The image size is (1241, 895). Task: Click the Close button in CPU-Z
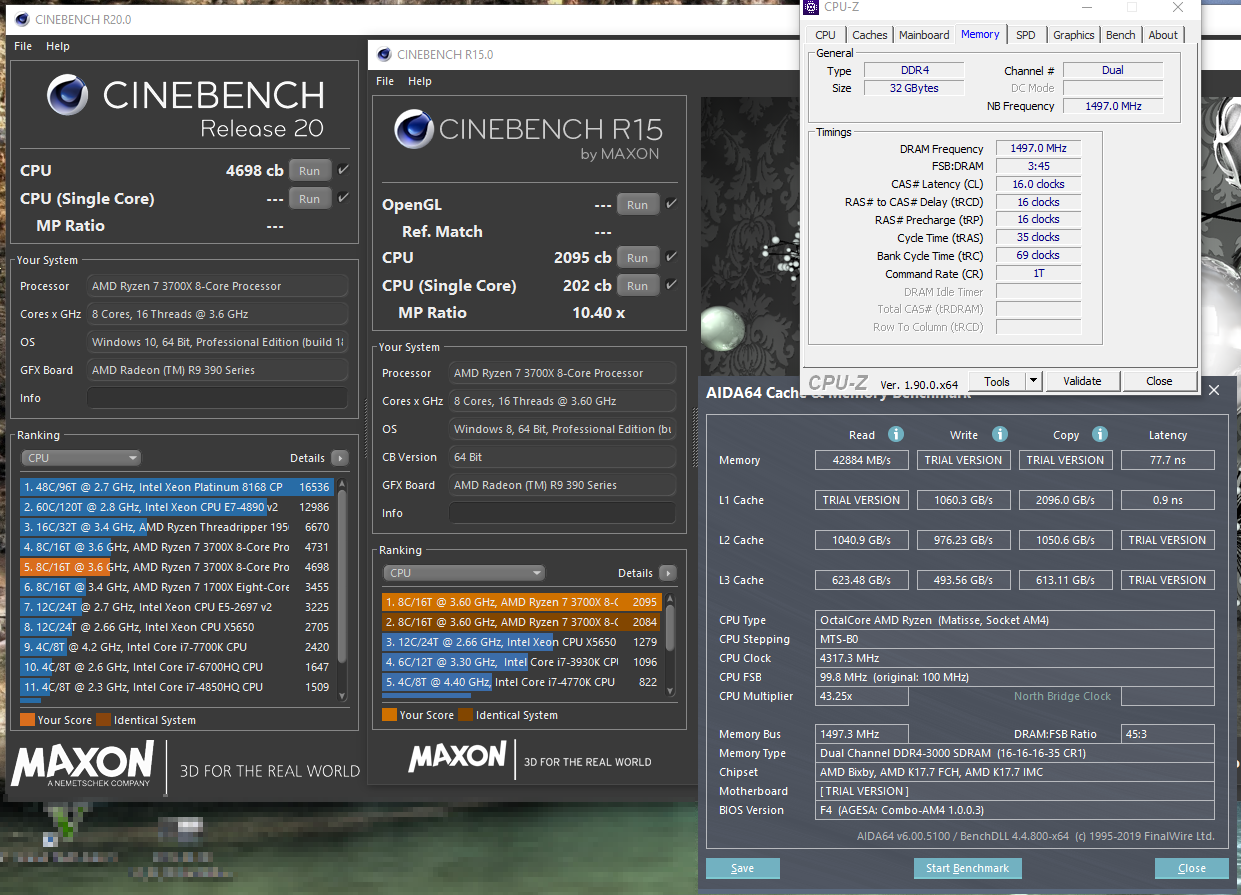(1160, 381)
